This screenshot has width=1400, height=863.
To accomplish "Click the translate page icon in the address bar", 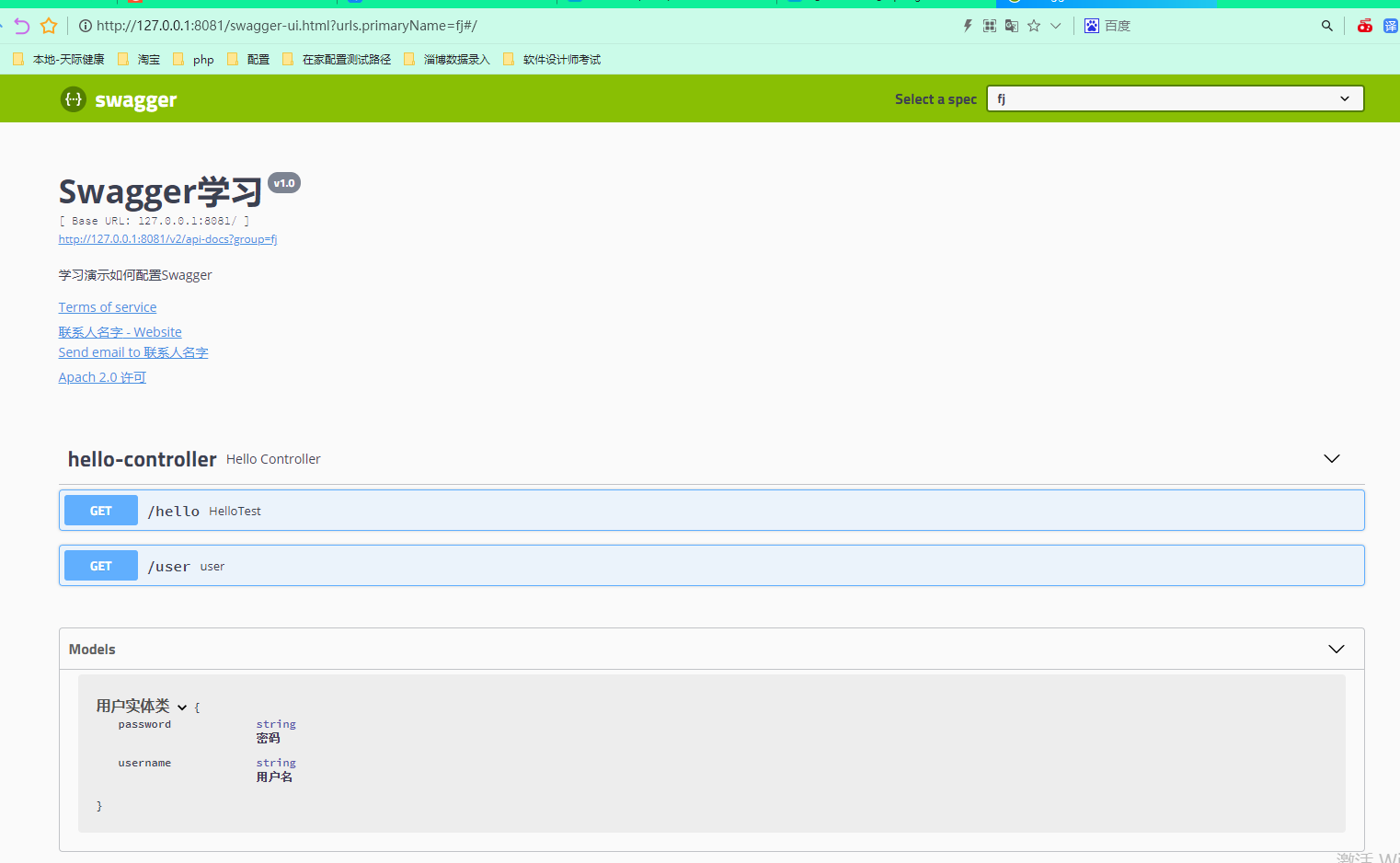I will pos(1012,26).
